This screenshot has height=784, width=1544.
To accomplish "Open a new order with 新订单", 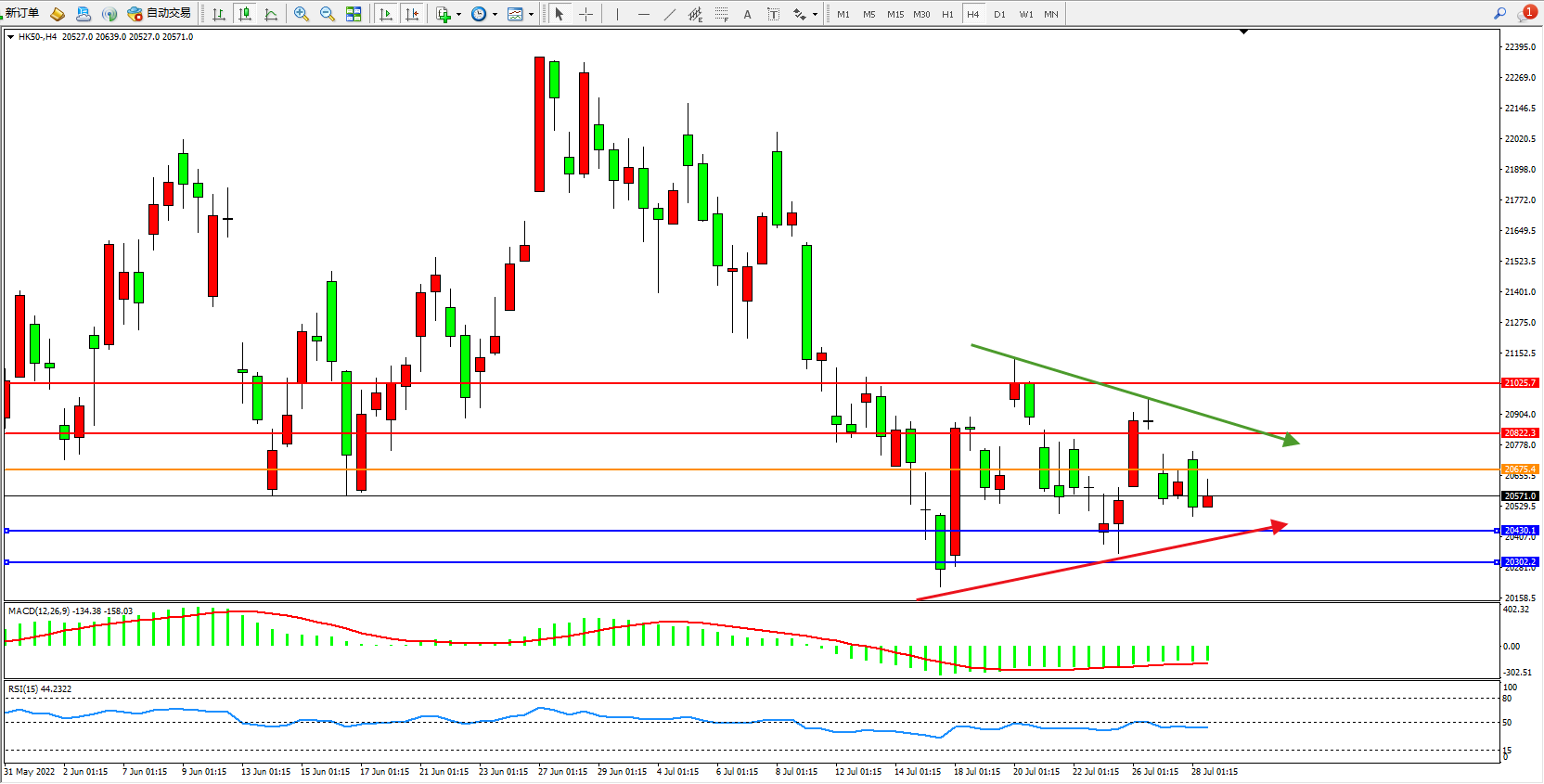I will 20,13.
